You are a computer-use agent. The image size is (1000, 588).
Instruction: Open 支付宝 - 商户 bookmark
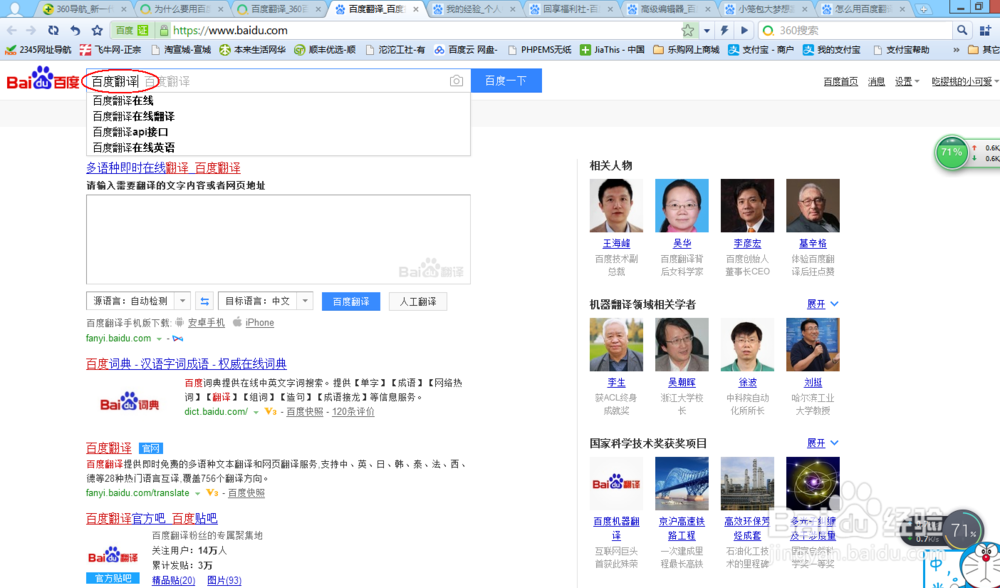(761, 49)
